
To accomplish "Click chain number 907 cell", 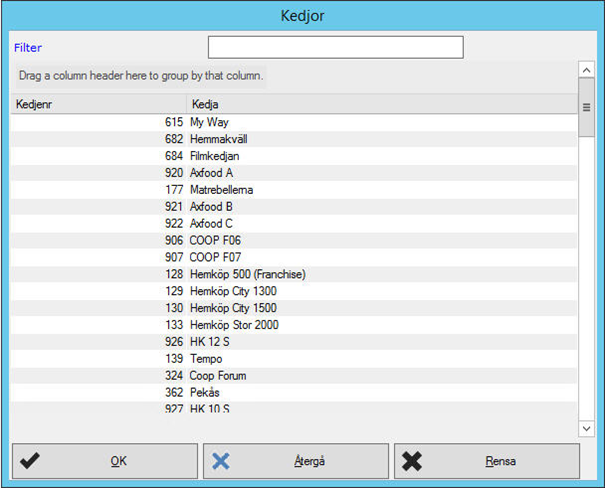I will (x=98, y=257).
